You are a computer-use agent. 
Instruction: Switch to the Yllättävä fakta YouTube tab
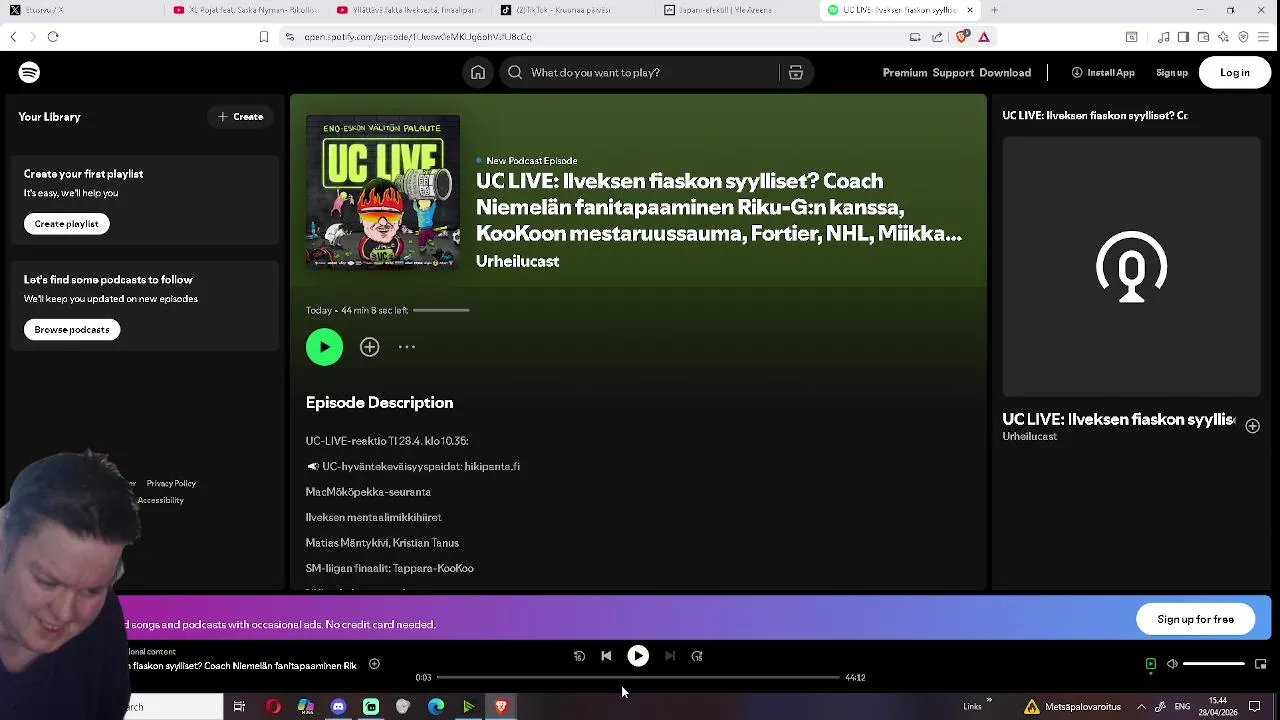click(409, 10)
